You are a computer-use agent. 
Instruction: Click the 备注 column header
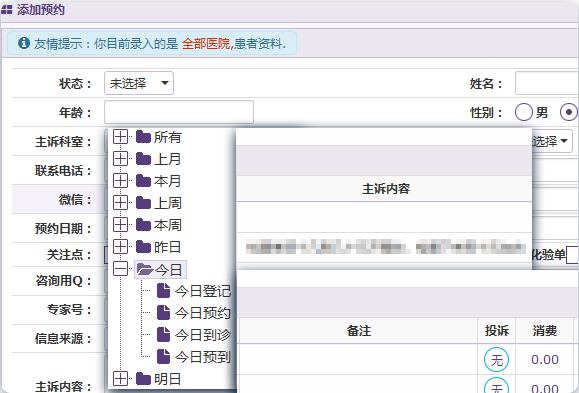[358, 331]
